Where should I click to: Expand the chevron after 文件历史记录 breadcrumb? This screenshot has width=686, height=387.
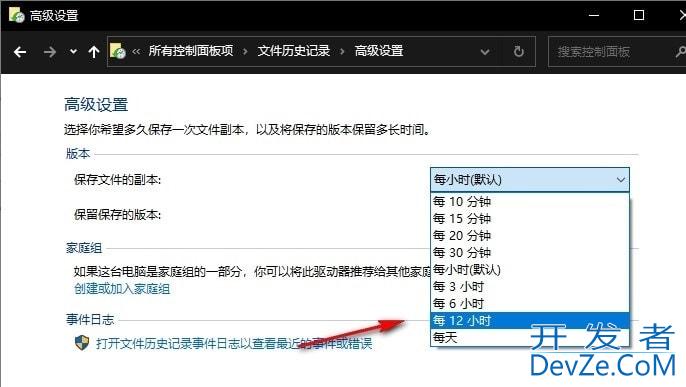342,52
